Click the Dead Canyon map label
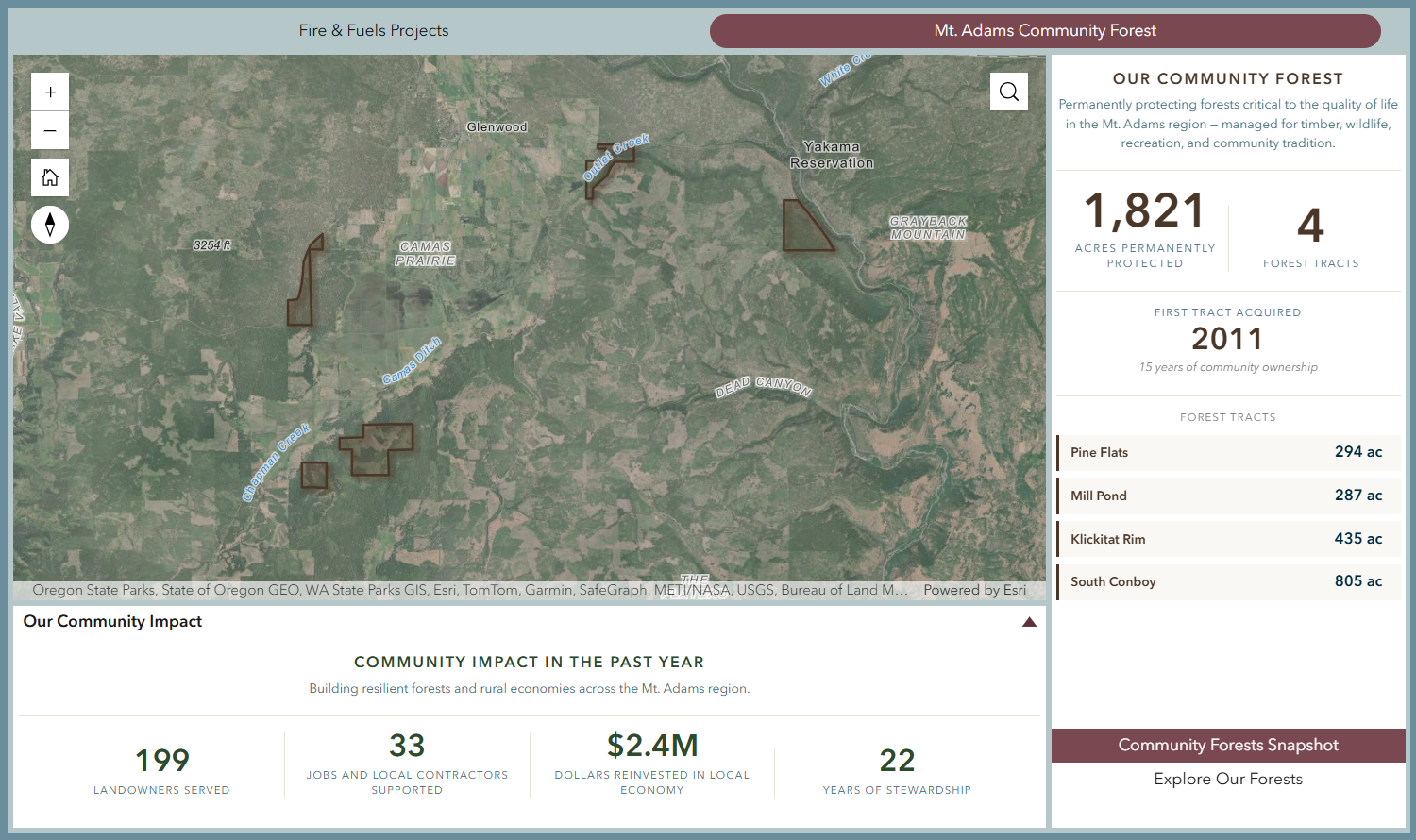The width and height of the screenshot is (1416, 840). [763, 386]
